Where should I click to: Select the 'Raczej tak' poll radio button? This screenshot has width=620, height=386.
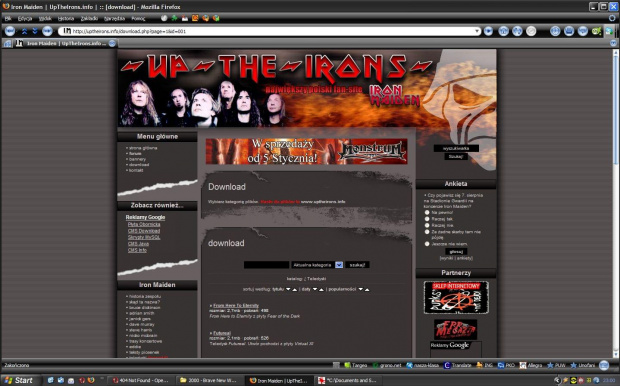point(427,219)
